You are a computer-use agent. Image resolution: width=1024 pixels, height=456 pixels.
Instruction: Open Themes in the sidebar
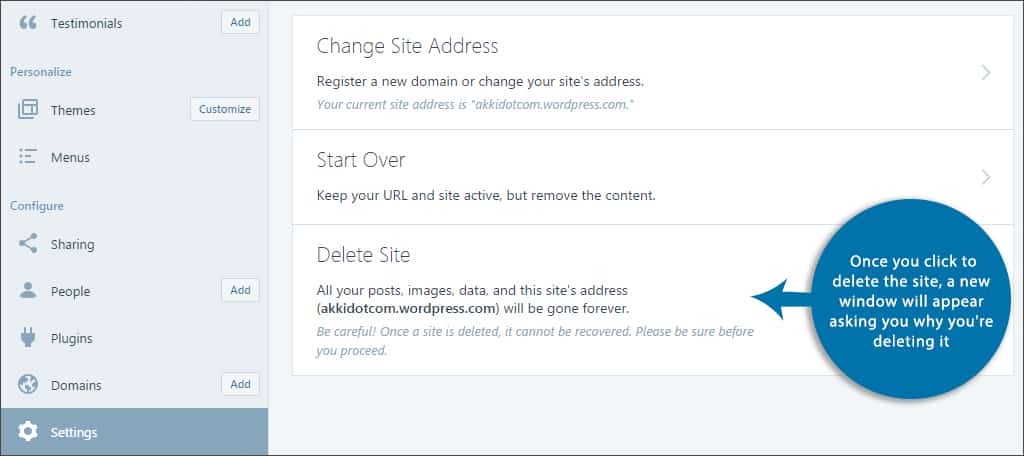click(73, 110)
